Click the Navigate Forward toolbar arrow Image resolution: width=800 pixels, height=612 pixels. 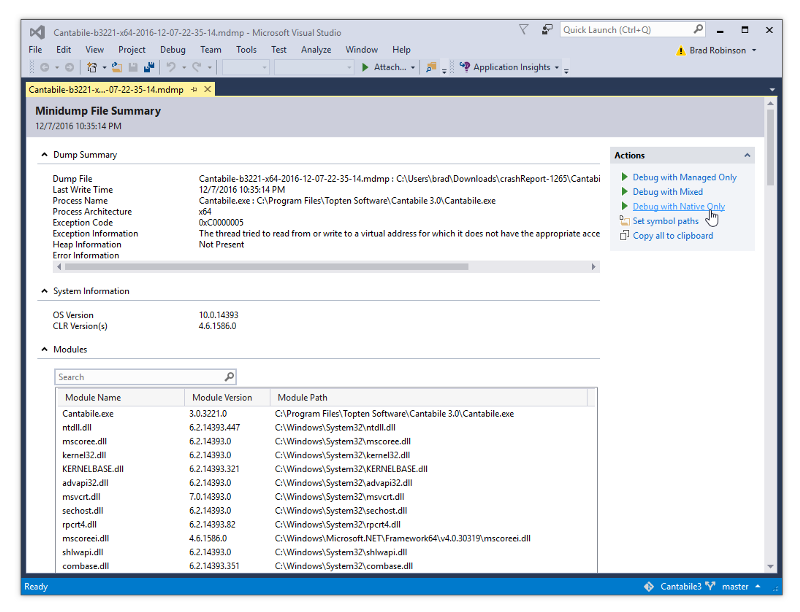(69, 67)
